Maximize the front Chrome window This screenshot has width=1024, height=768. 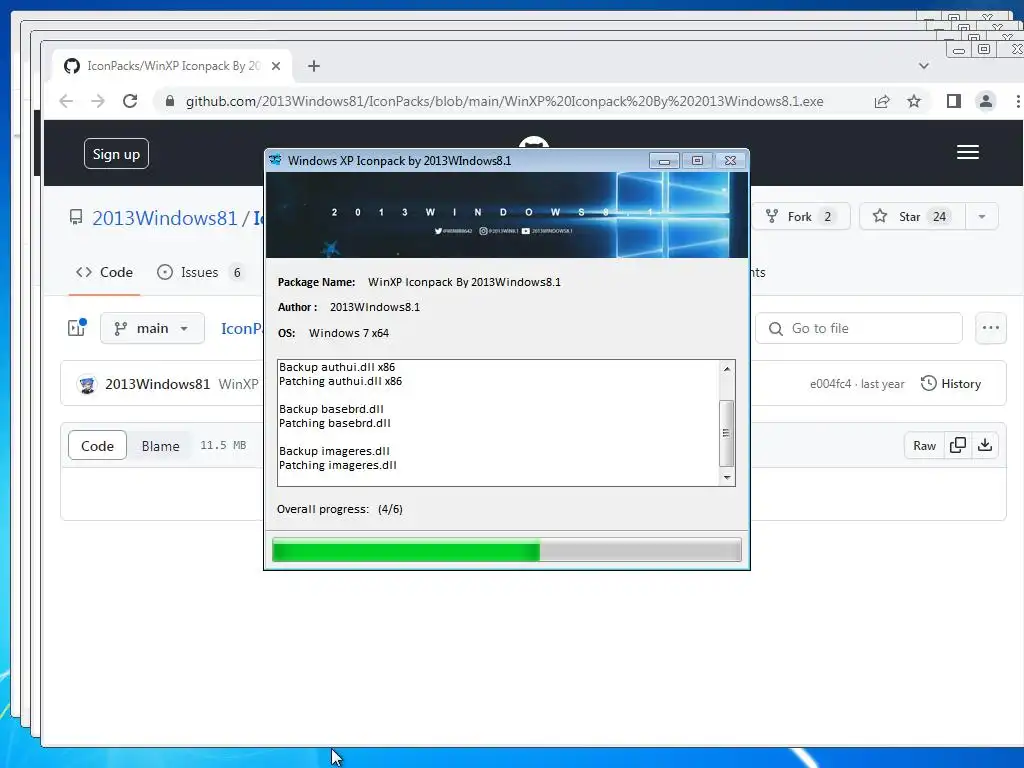click(984, 49)
